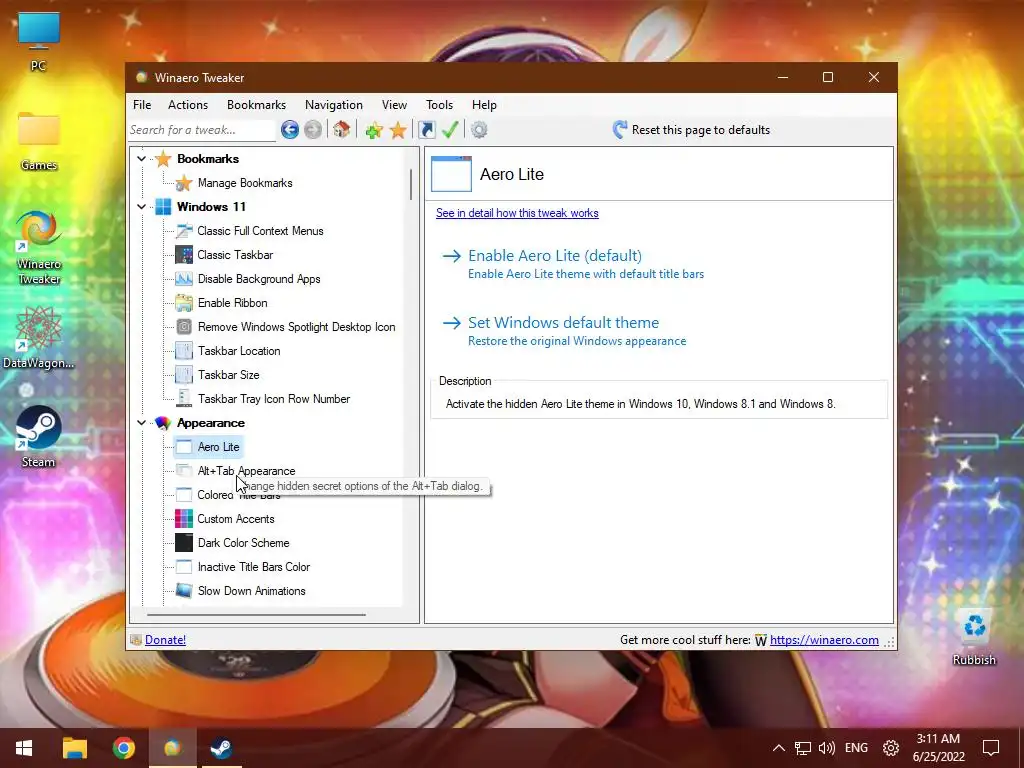
Task: Click Enable Aero Lite (default)
Action: pos(555,255)
